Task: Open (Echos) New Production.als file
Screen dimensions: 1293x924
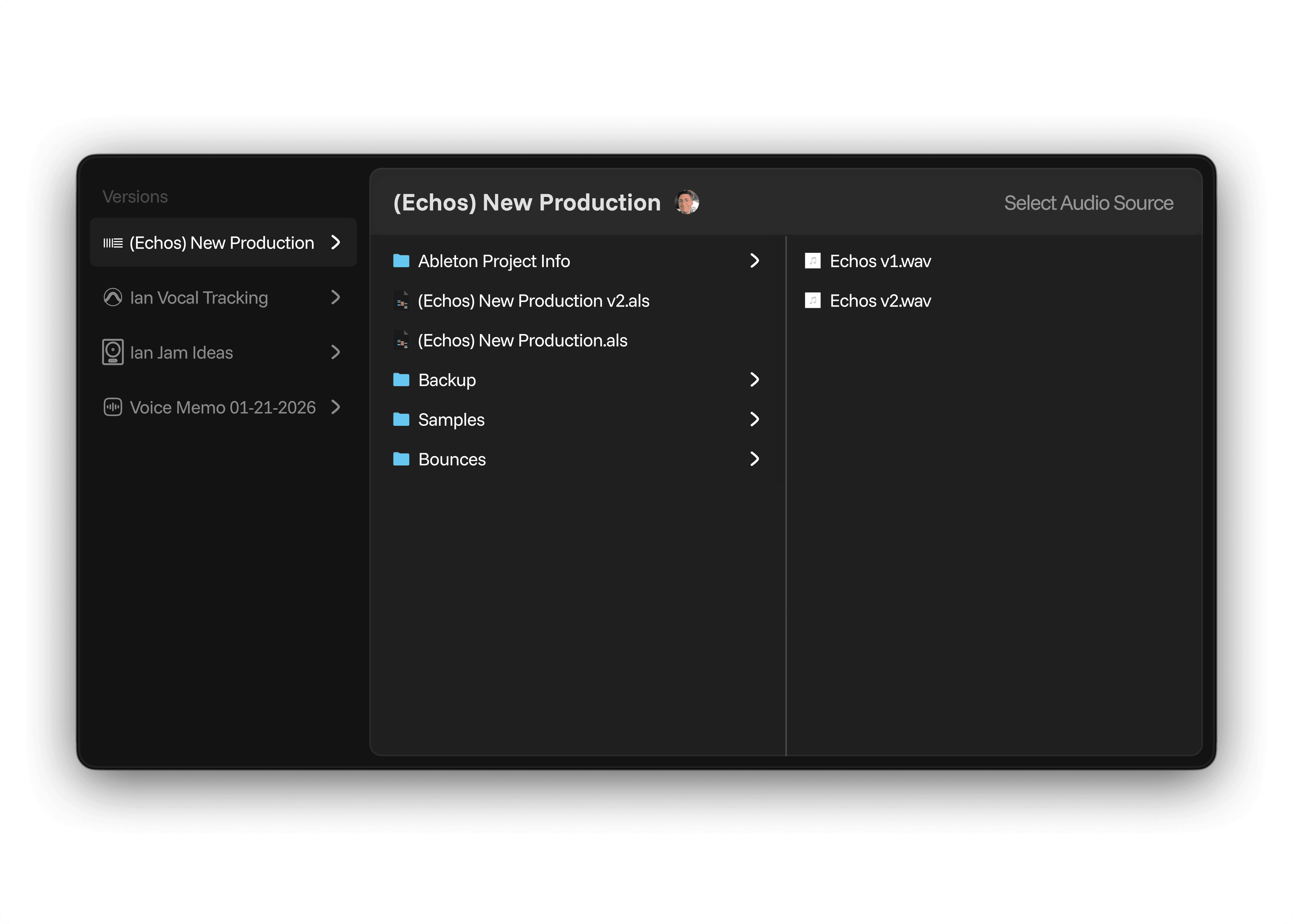Action: click(x=522, y=340)
